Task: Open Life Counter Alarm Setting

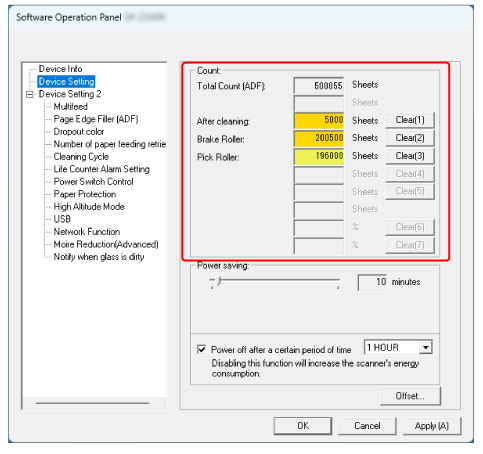Action: click(101, 169)
